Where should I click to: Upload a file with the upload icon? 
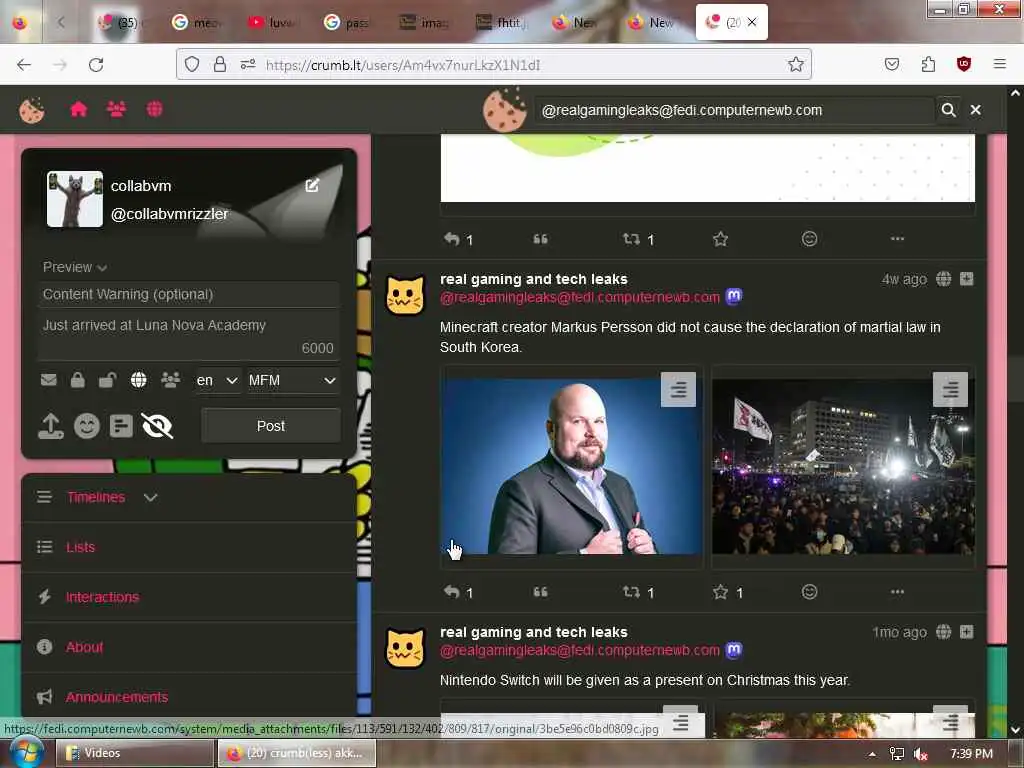51,426
